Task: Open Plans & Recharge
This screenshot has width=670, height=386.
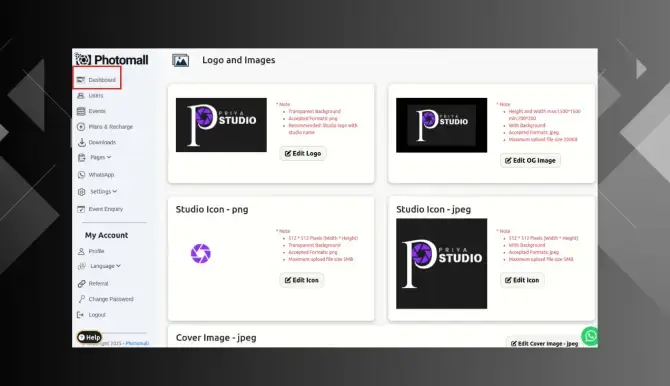Action: pos(111,127)
